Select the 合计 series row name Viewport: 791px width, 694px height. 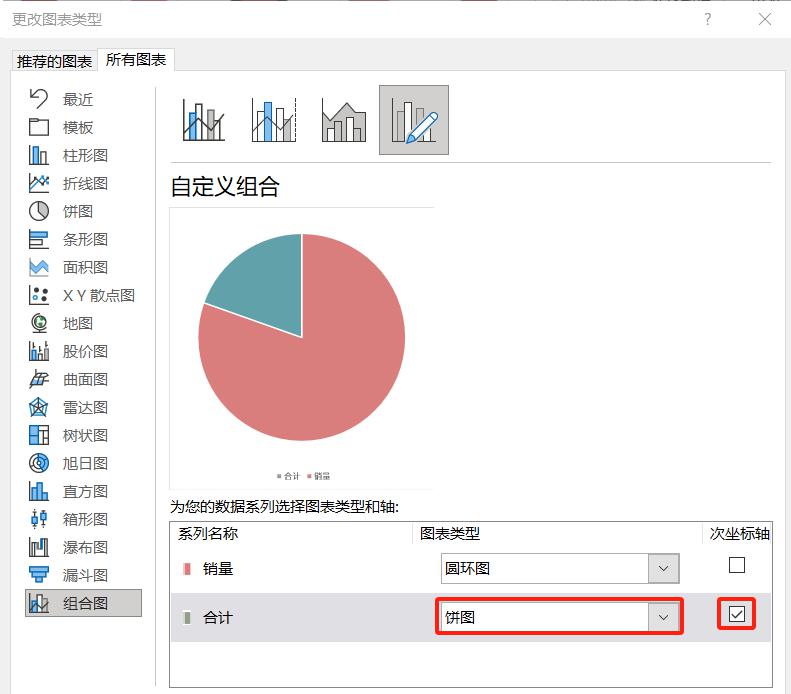pyautogui.click(x=218, y=617)
